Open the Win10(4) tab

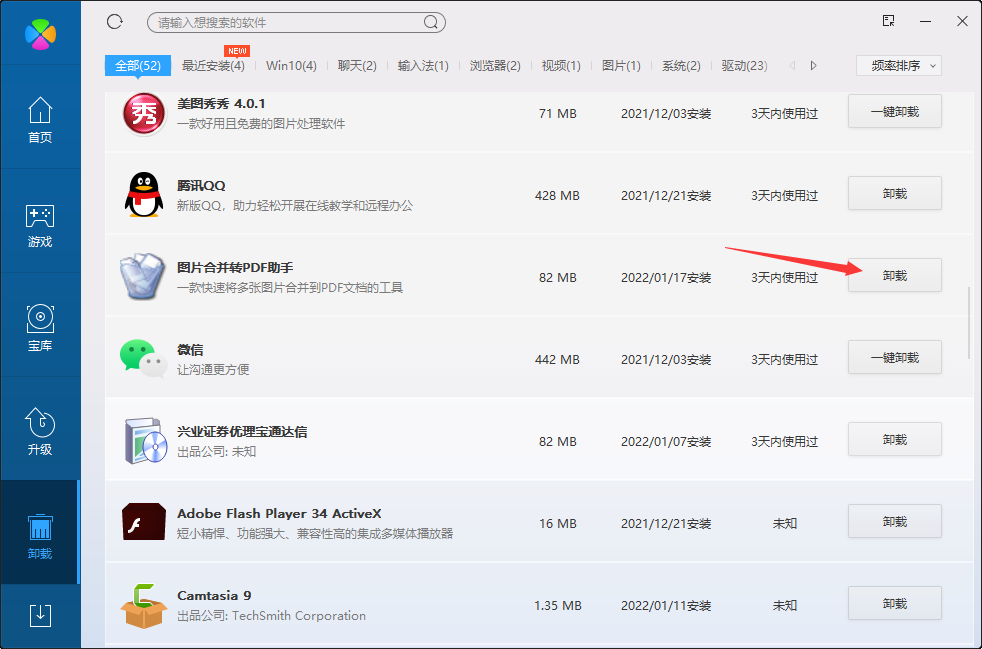click(x=291, y=65)
